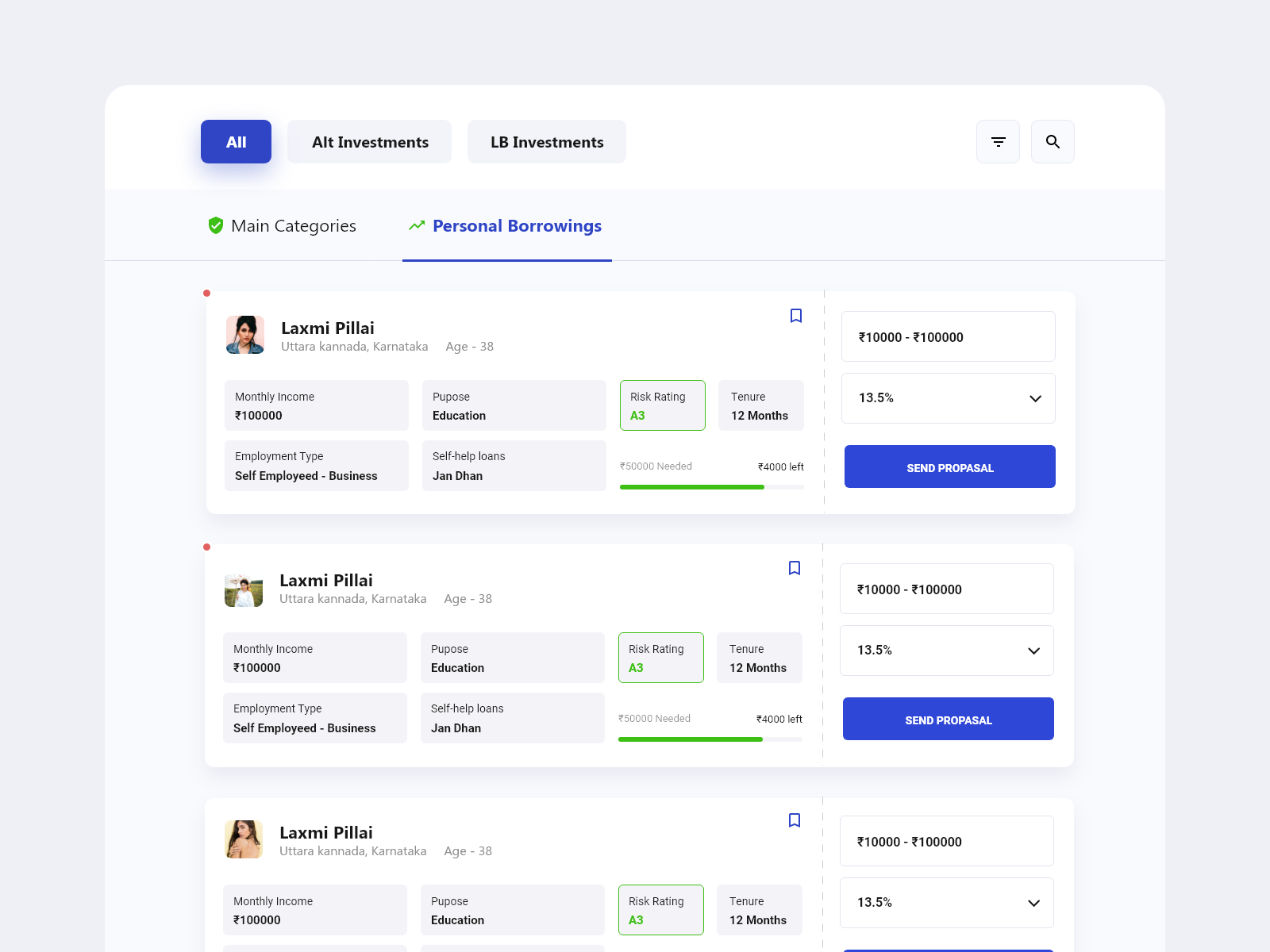Image resolution: width=1270 pixels, height=952 pixels.
Task: Click "₹50000 Needed" text in first card
Action: [656, 466]
